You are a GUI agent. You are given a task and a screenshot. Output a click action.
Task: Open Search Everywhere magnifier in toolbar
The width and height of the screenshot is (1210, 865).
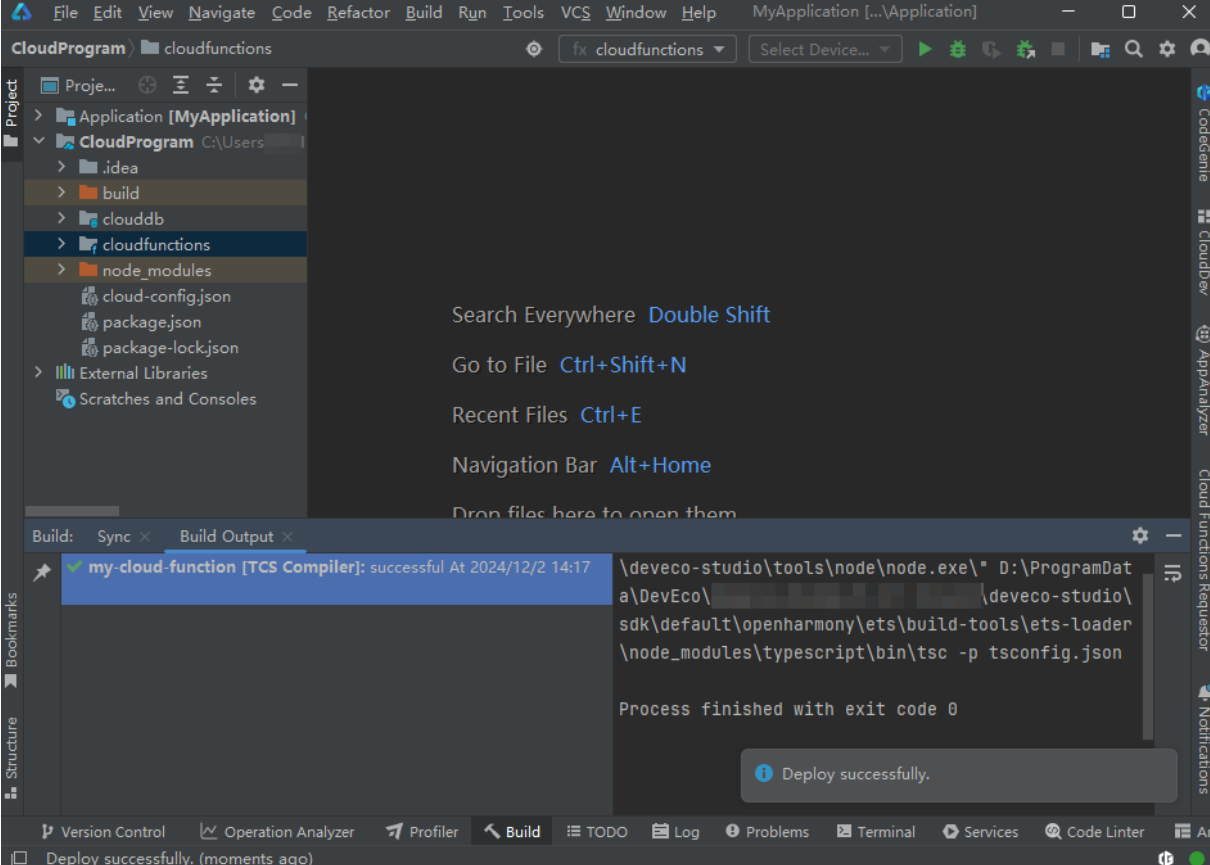point(1133,49)
